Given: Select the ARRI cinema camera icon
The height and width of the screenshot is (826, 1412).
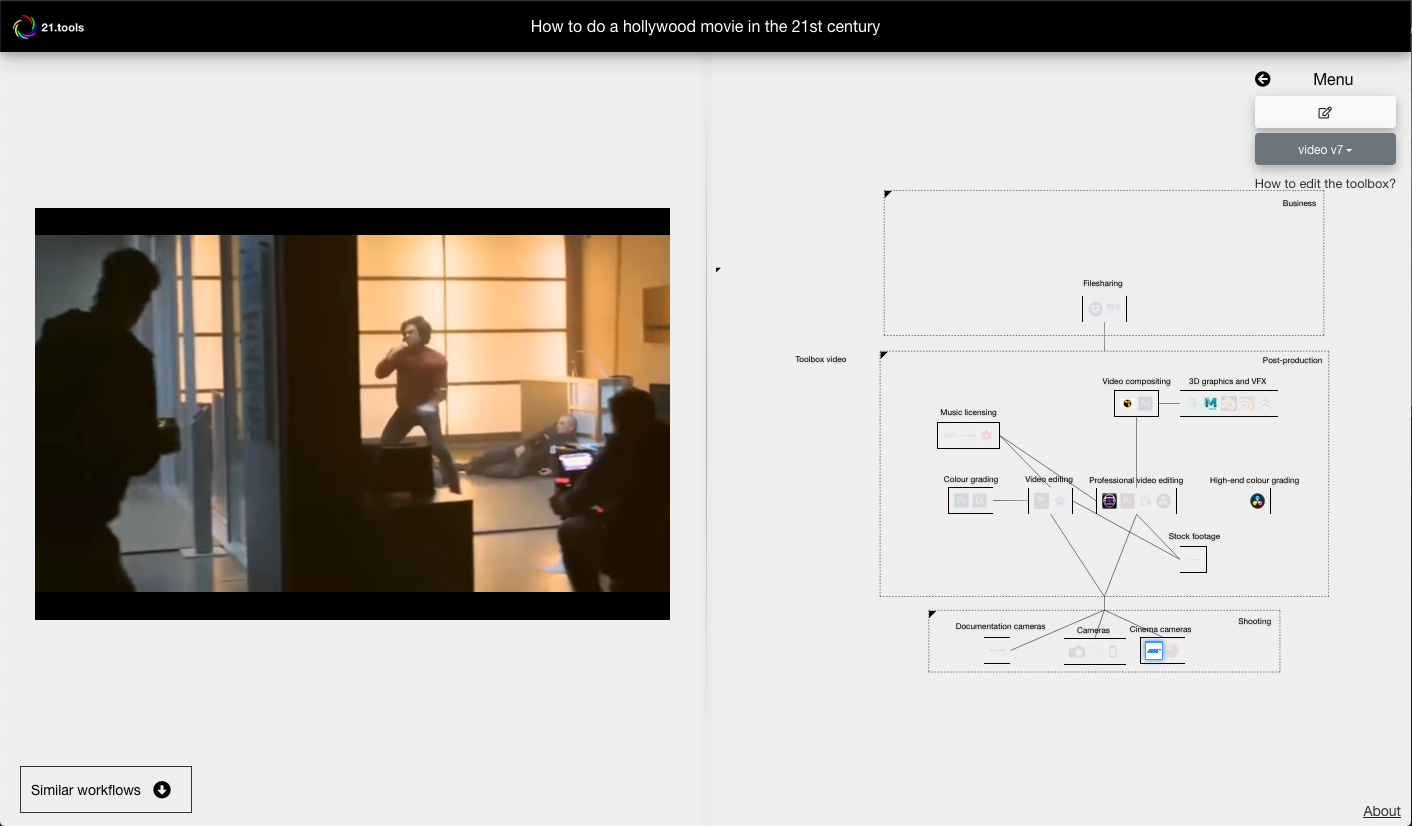Looking at the screenshot, I should pos(1154,651).
